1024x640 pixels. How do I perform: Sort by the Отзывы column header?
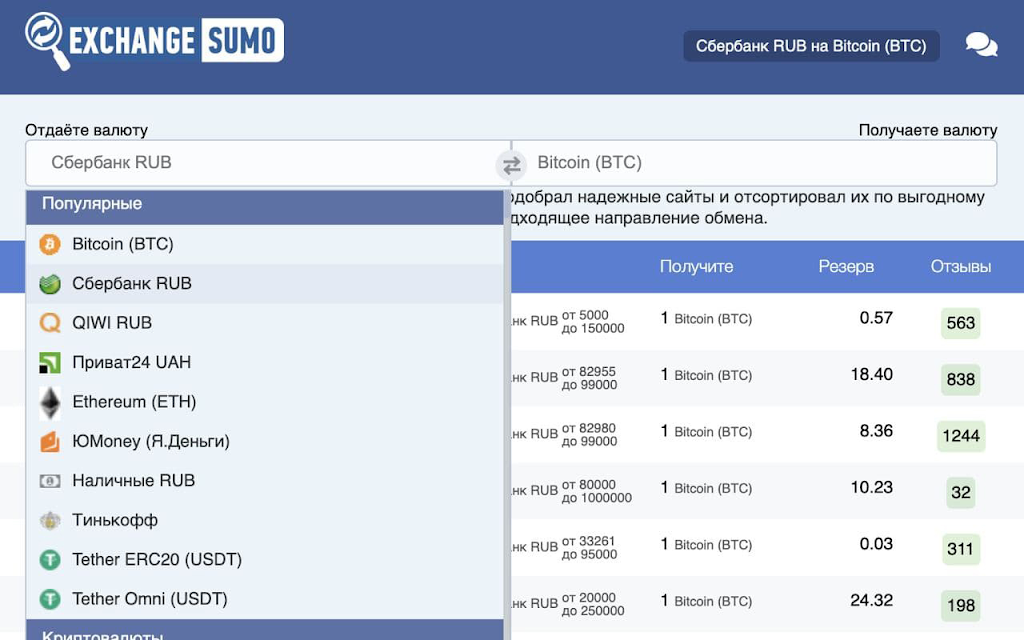coord(961,266)
